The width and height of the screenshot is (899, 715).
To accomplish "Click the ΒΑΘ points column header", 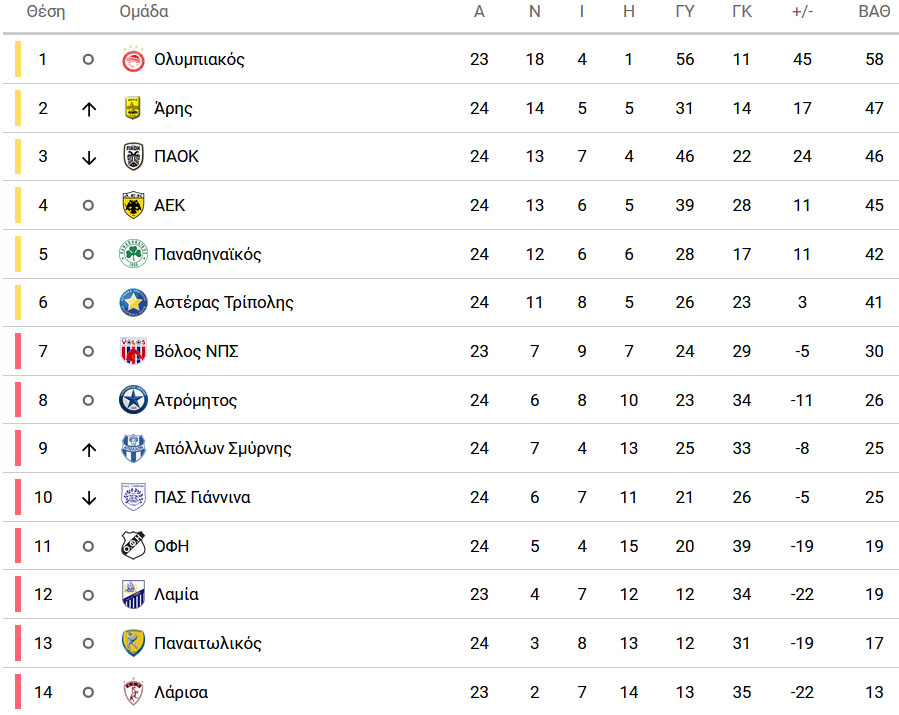I will [874, 11].
